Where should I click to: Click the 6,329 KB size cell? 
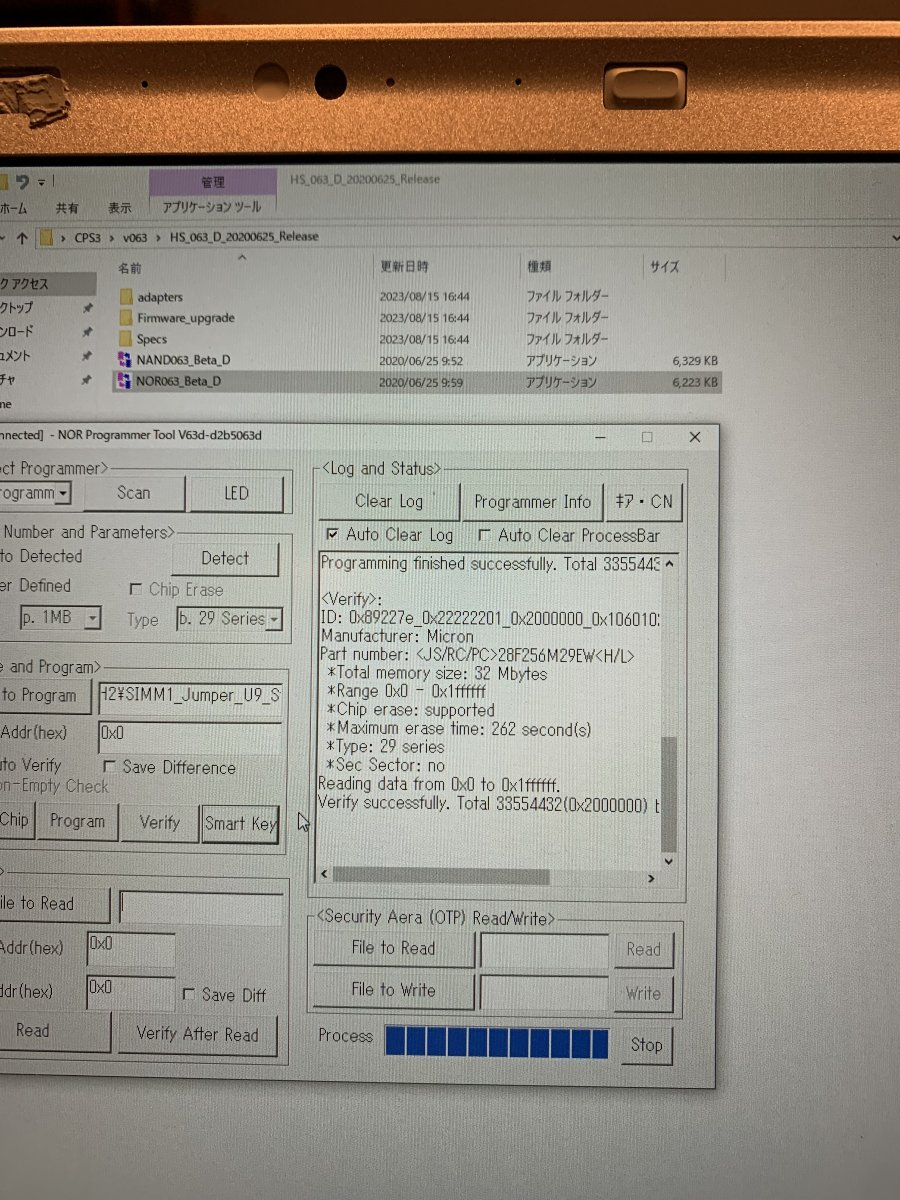click(695, 360)
